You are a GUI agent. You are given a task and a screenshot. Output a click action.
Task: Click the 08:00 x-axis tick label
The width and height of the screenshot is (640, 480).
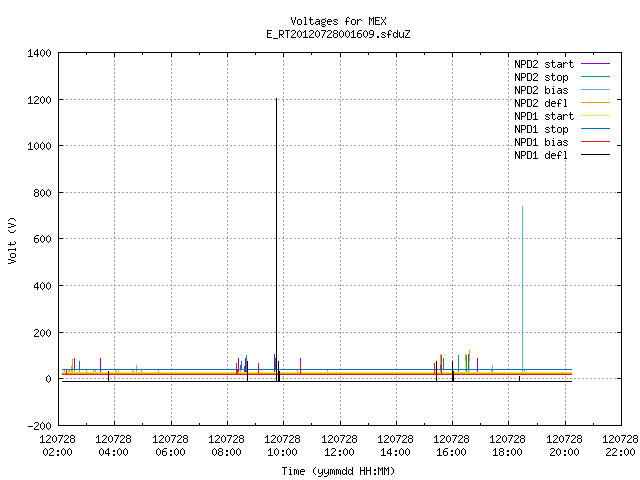point(227,453)
